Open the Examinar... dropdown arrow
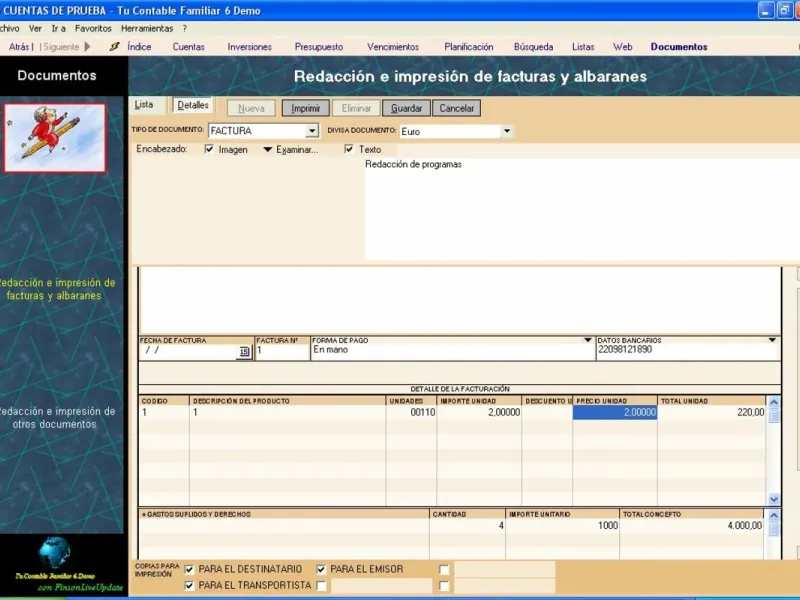800x600 pixels. [267, 149]
